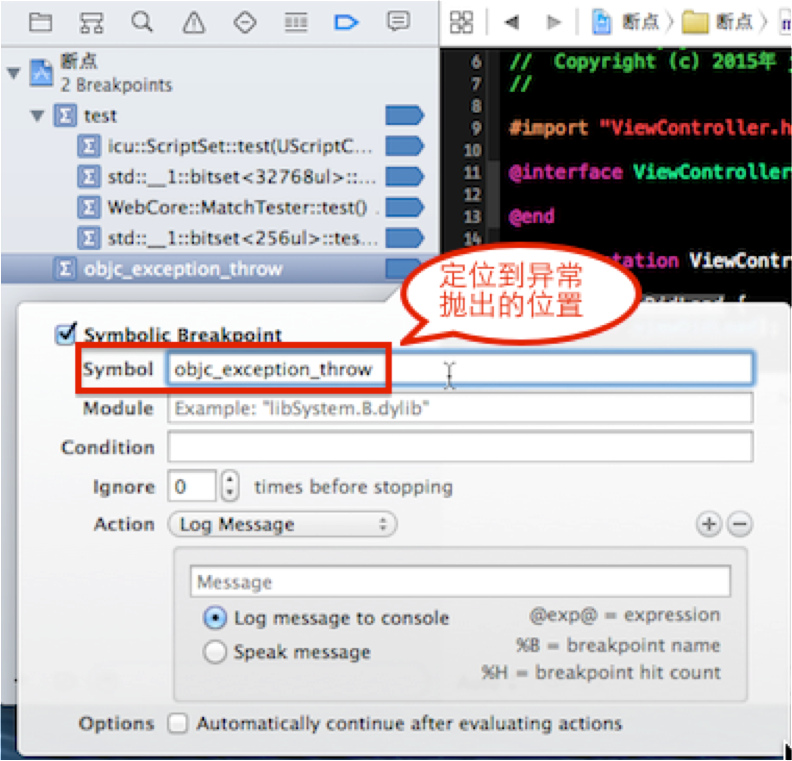The height and width of the screenshot is (761, 792).
Task: Toggle the test breakpoint enable indicator
Action: pos(404,115)
